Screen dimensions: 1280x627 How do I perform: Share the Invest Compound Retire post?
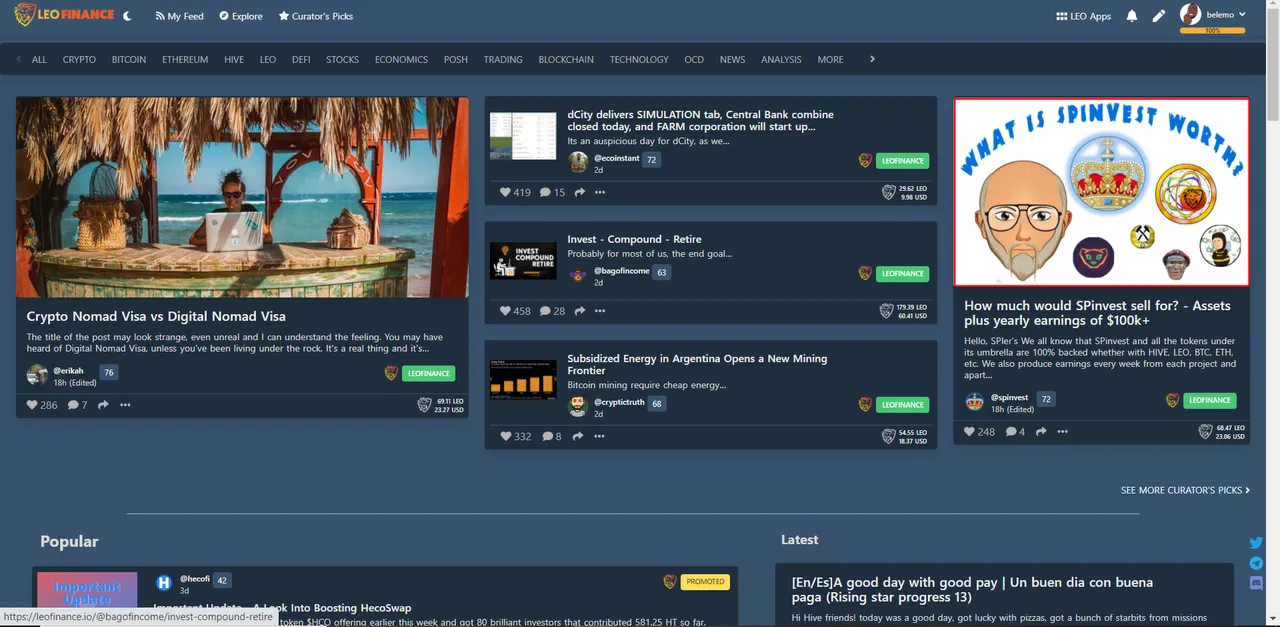579,311
